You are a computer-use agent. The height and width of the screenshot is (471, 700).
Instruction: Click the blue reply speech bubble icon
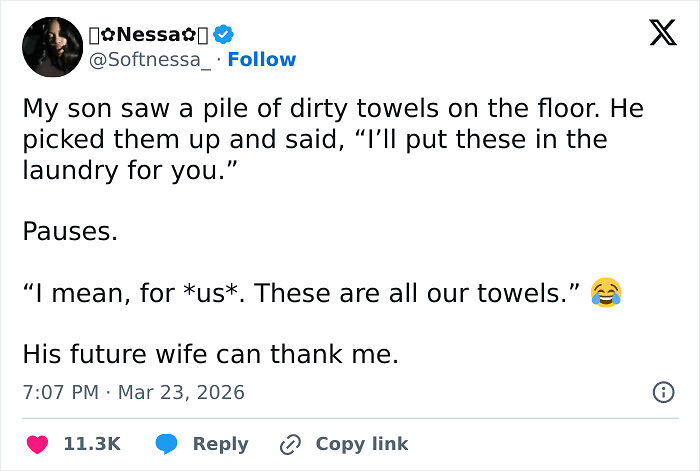pyautogui.click(x=168, y=443)
